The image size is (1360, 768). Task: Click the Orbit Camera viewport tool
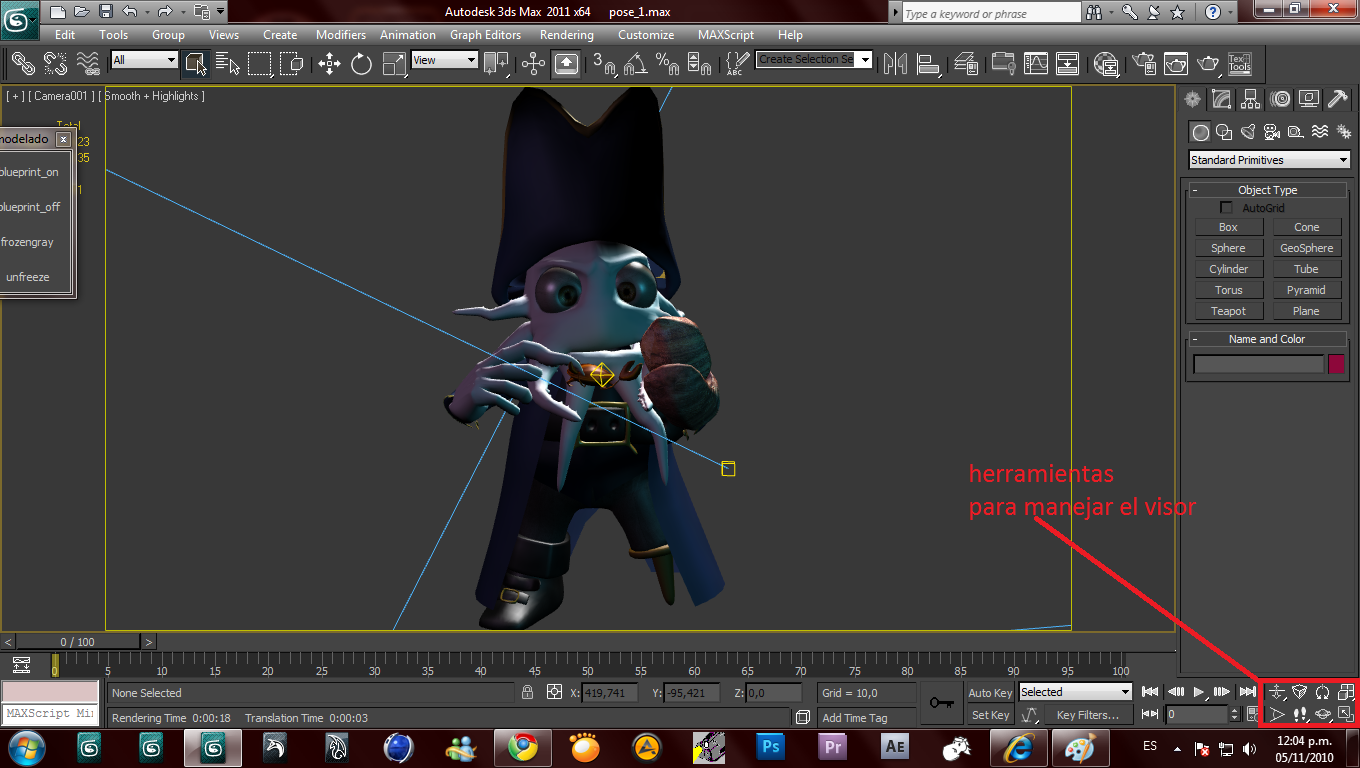click(1322, 714)
